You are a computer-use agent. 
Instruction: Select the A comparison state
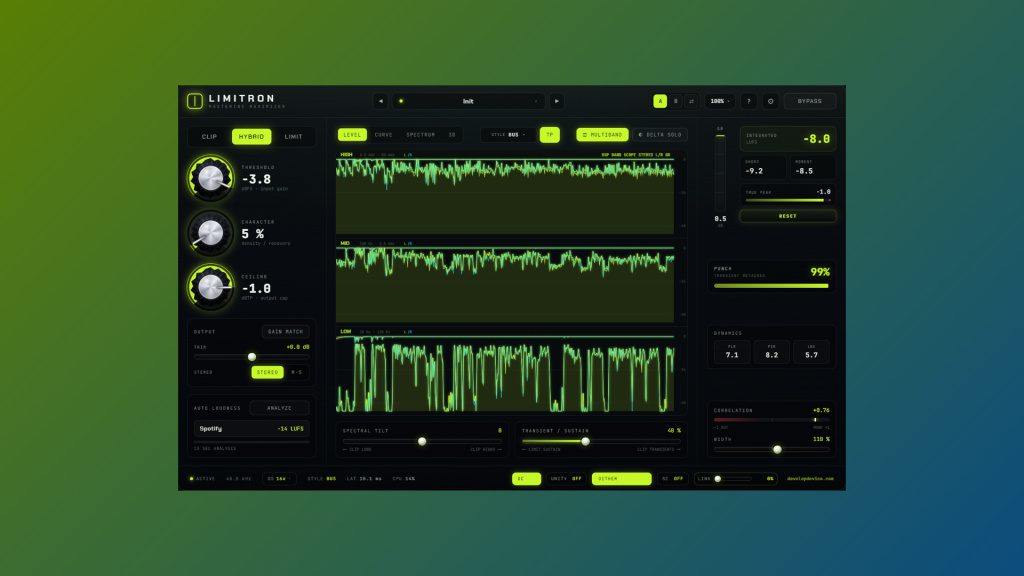tap(660, 101)
